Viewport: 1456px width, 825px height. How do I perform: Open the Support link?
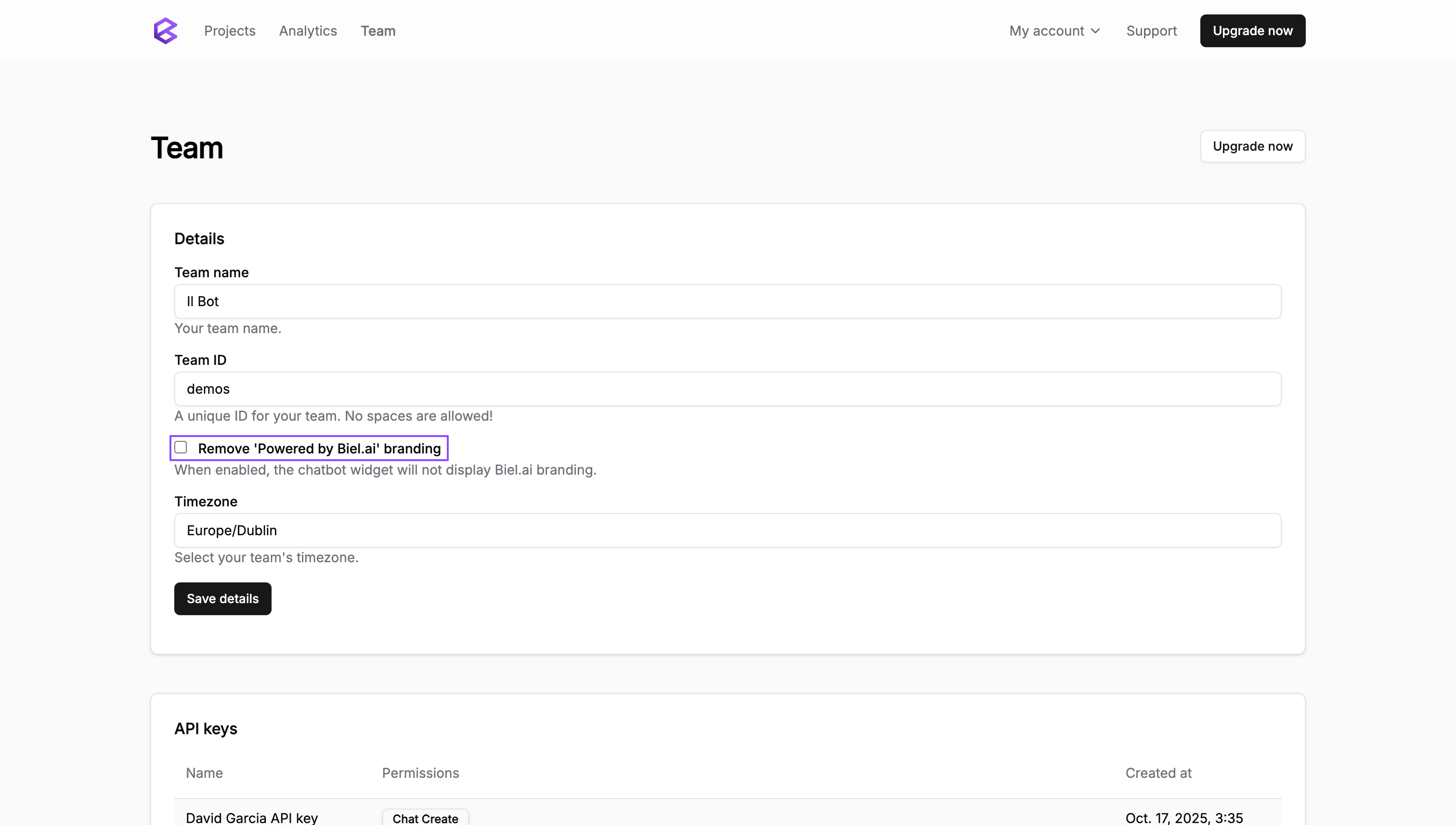point(1151,31)
